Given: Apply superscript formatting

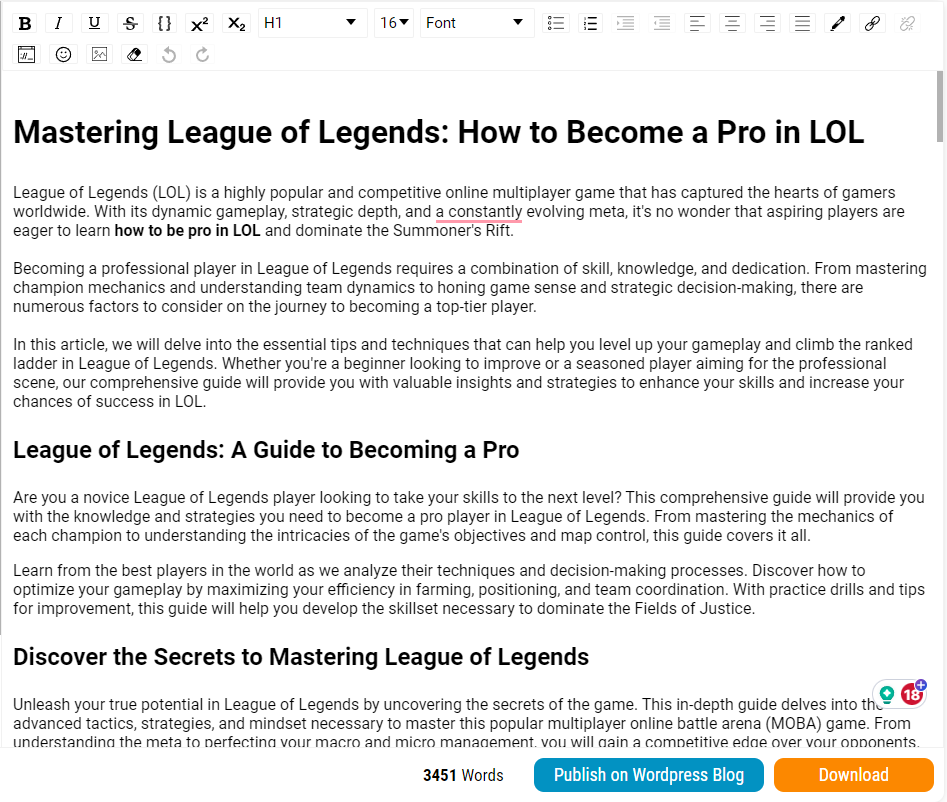Looking at the screenshot, I should pyautogui.click(x=200, y=24).
